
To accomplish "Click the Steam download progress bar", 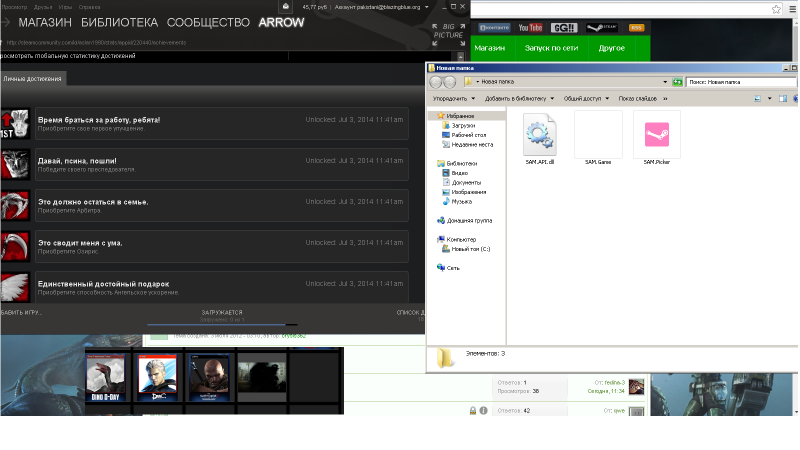I will pyautogui.click(x=222, y=324).
